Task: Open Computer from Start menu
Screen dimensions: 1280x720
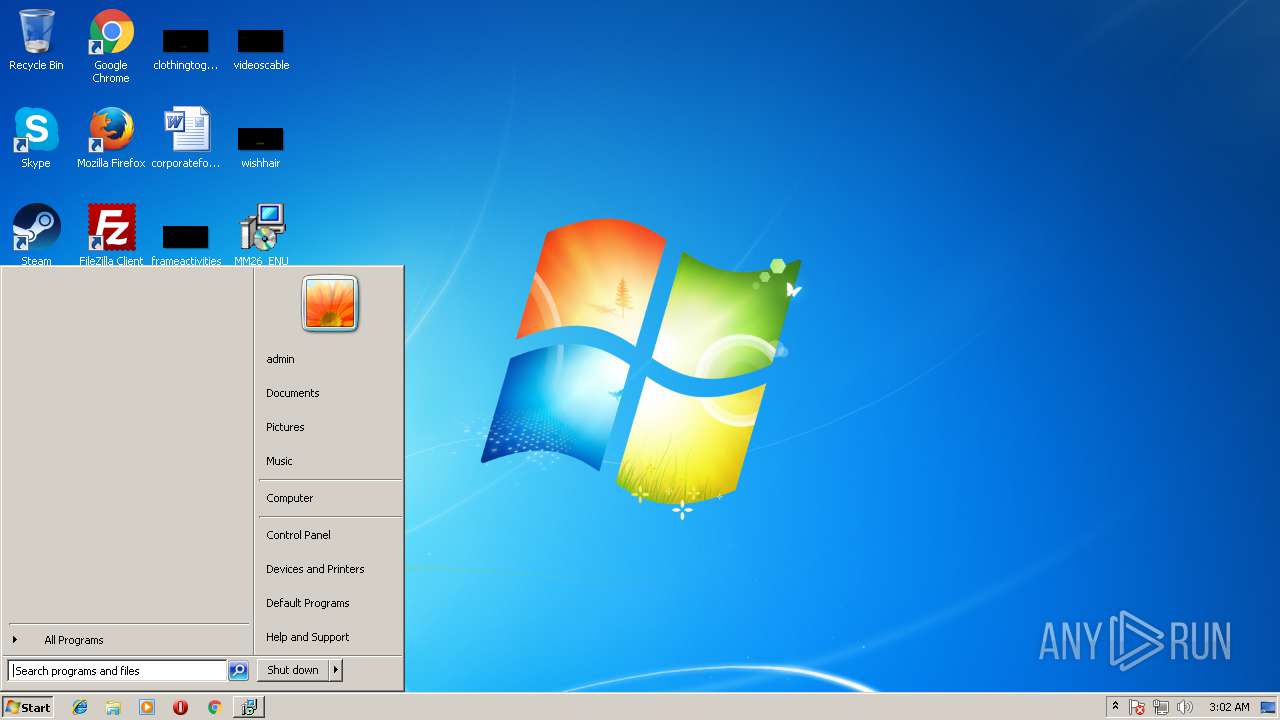Action: coord(330,498)
